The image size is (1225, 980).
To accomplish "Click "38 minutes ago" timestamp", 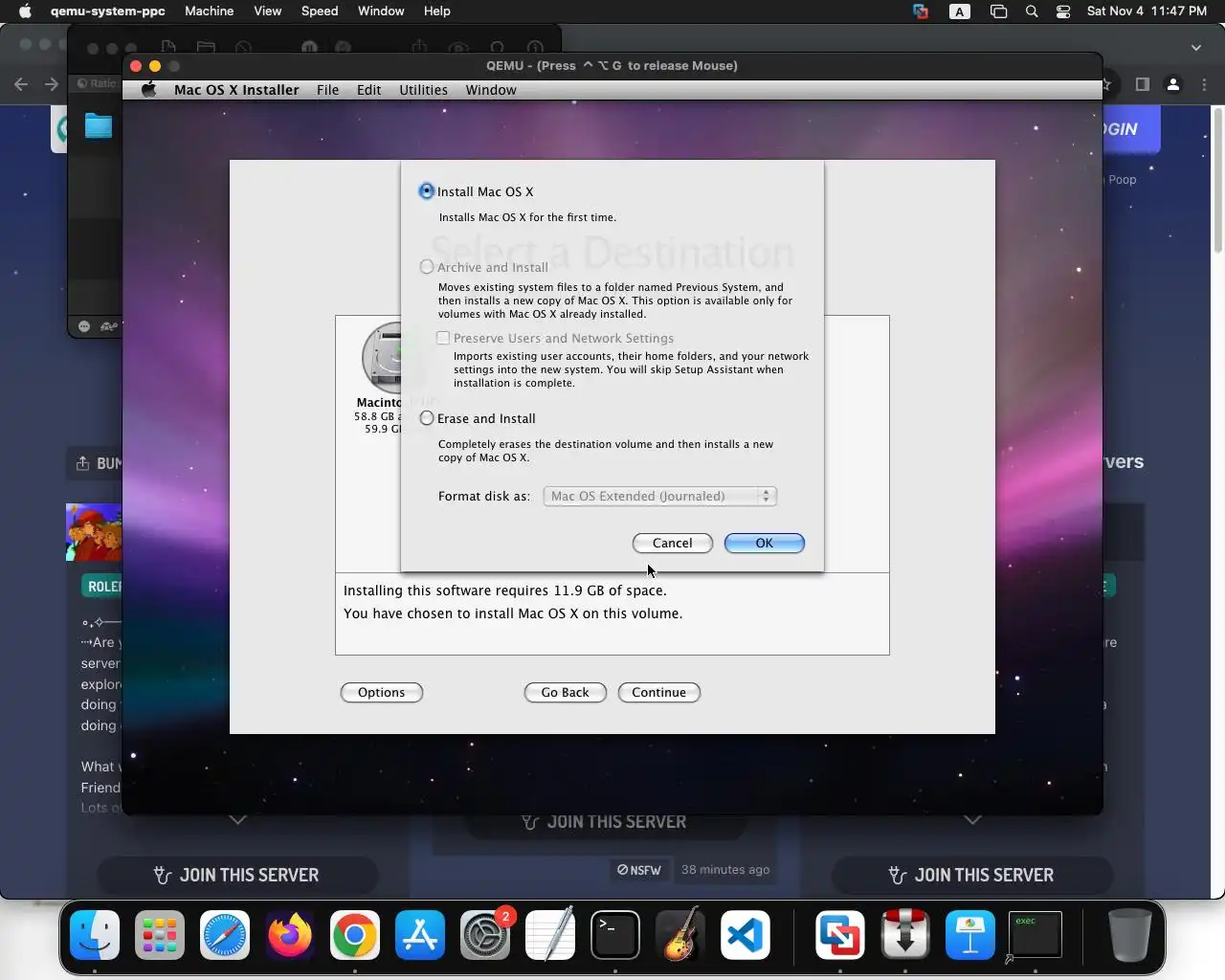I will (x=725, y=870).
